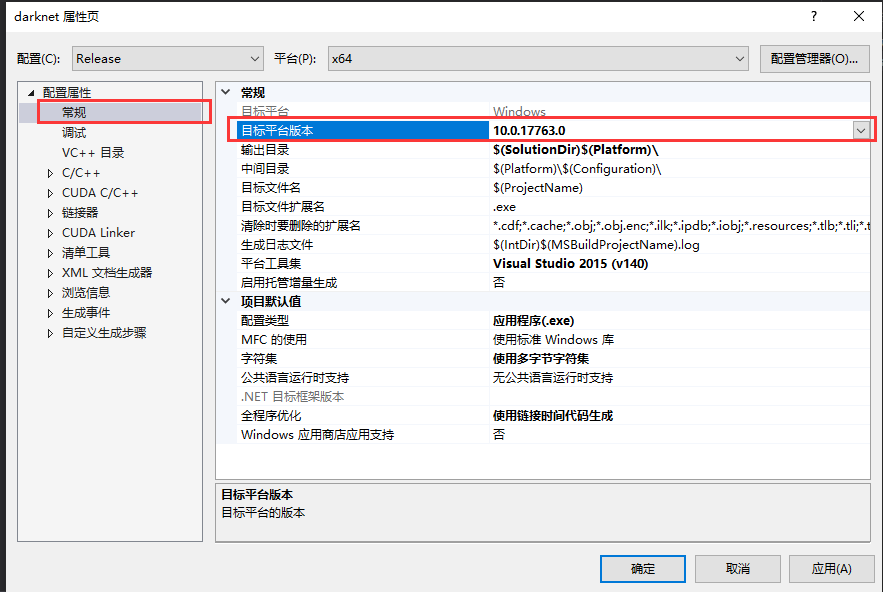Open the 配置 Release dropdown
Screen dimensions: 883x592
coord(168,59)
